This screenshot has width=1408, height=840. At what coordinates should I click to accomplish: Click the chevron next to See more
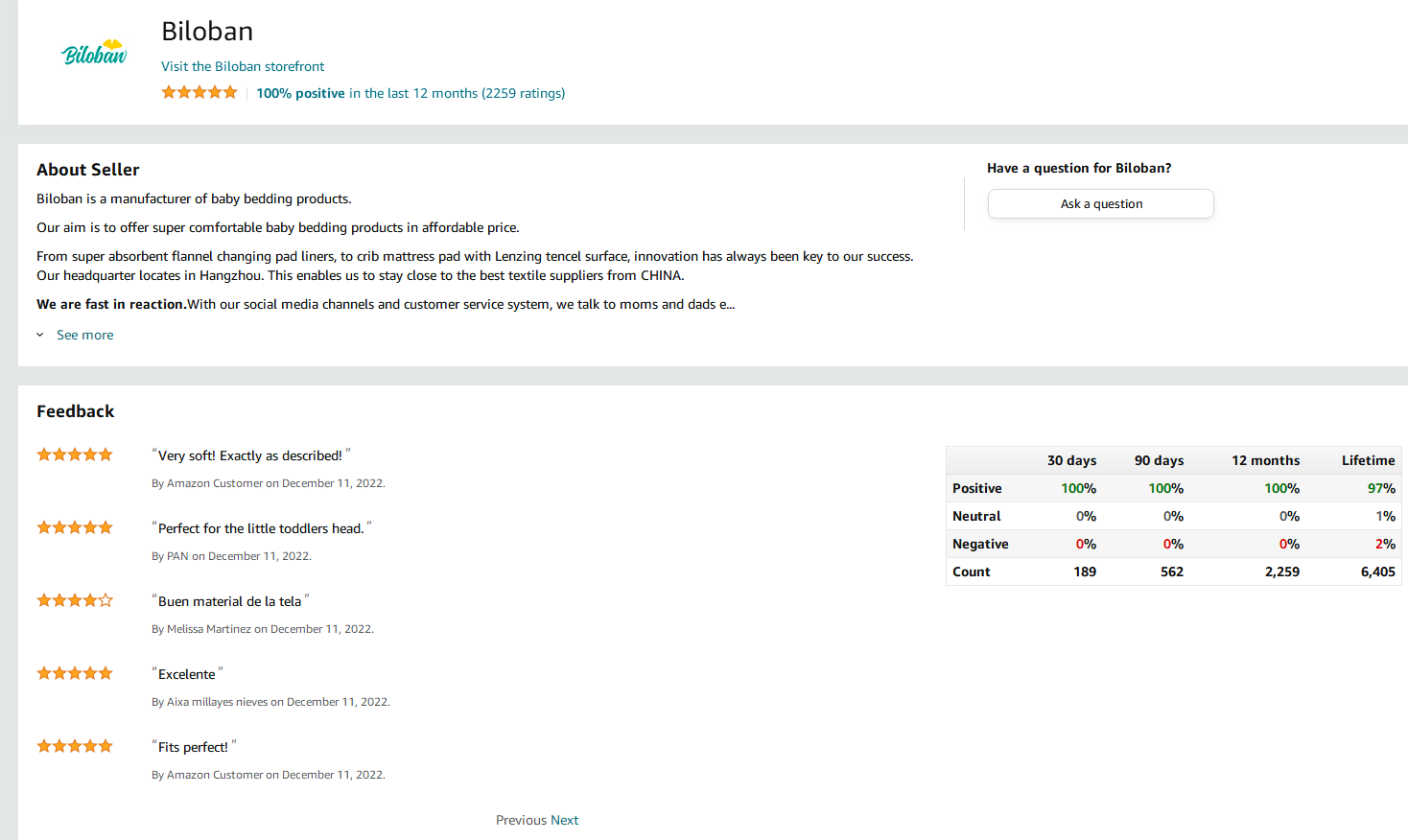click(40, 335)
